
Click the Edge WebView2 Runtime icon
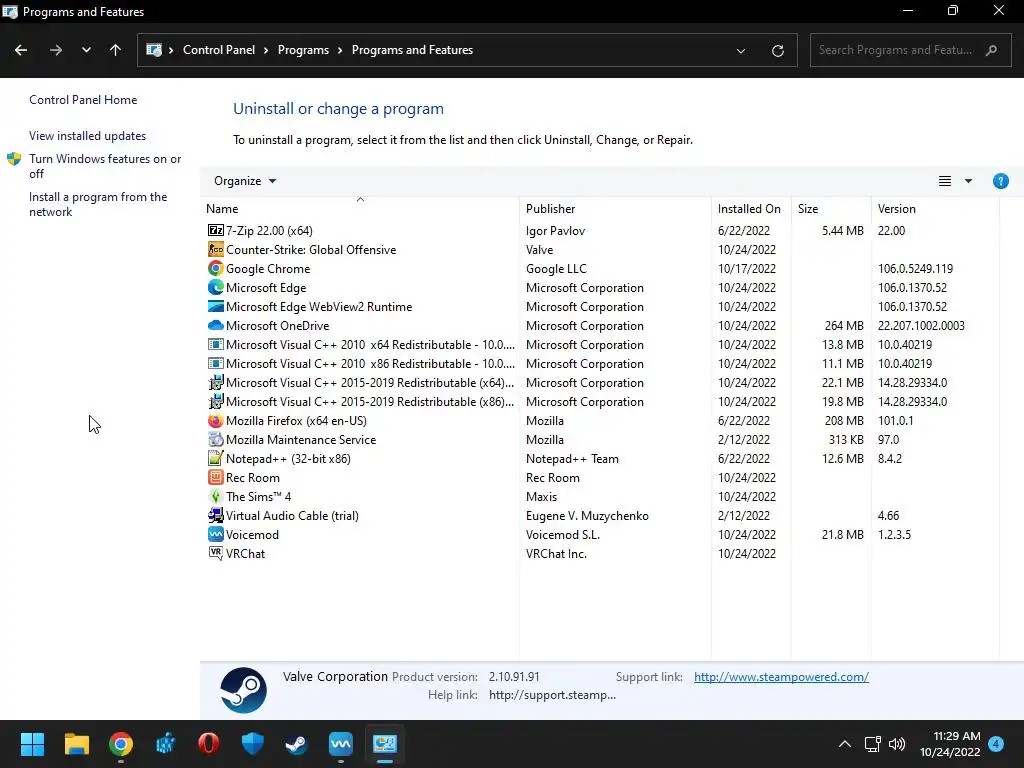(x=216, y=306)
